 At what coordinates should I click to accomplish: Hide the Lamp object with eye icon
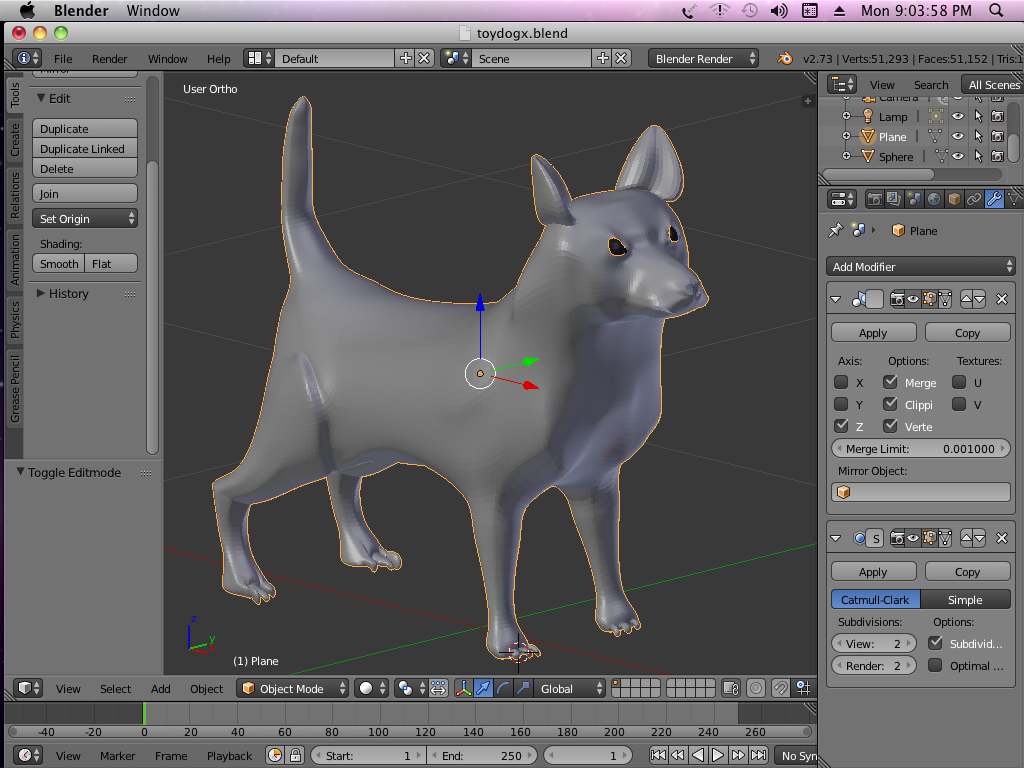point(957,116)
